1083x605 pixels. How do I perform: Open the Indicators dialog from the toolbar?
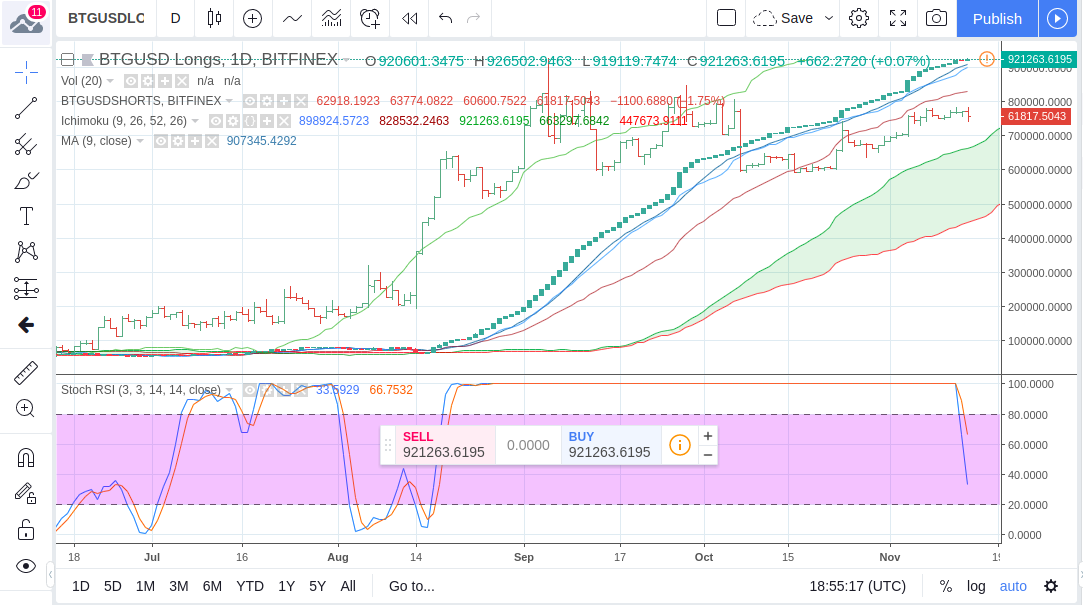(x=330, y=19)
